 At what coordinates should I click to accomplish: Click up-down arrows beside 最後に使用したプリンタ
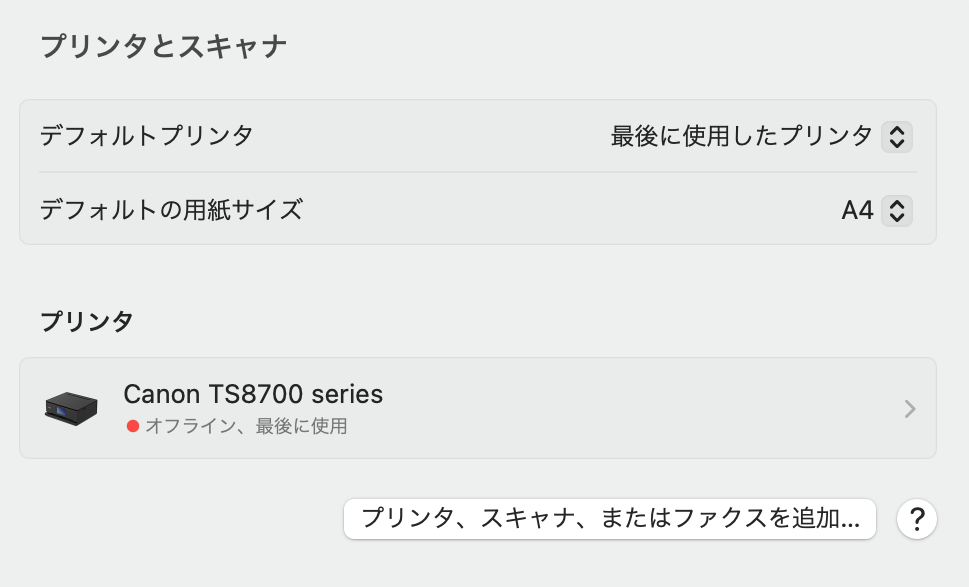897,137
